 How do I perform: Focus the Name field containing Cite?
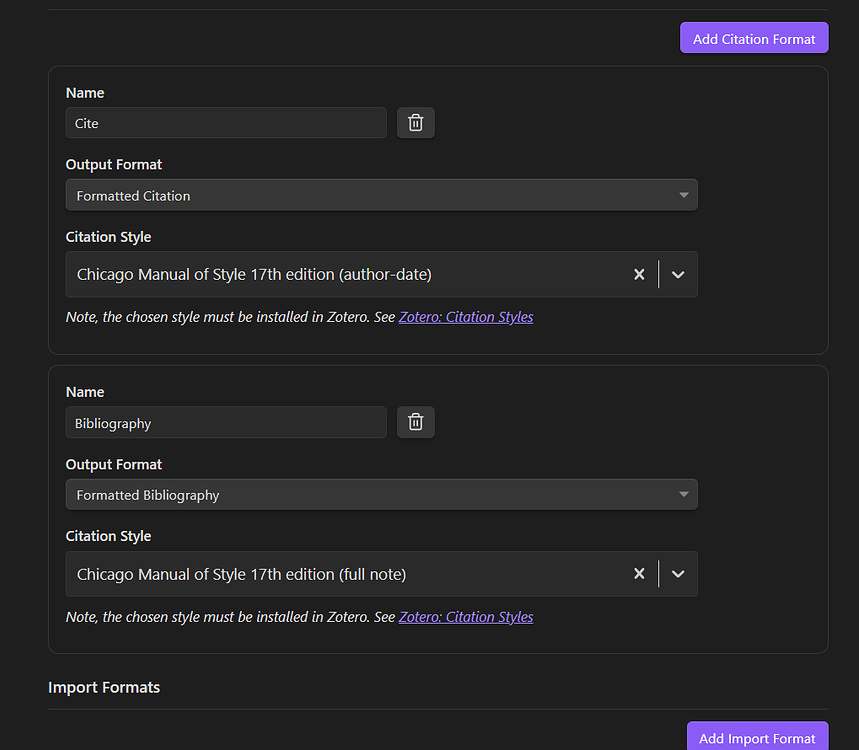click(226, 123)
